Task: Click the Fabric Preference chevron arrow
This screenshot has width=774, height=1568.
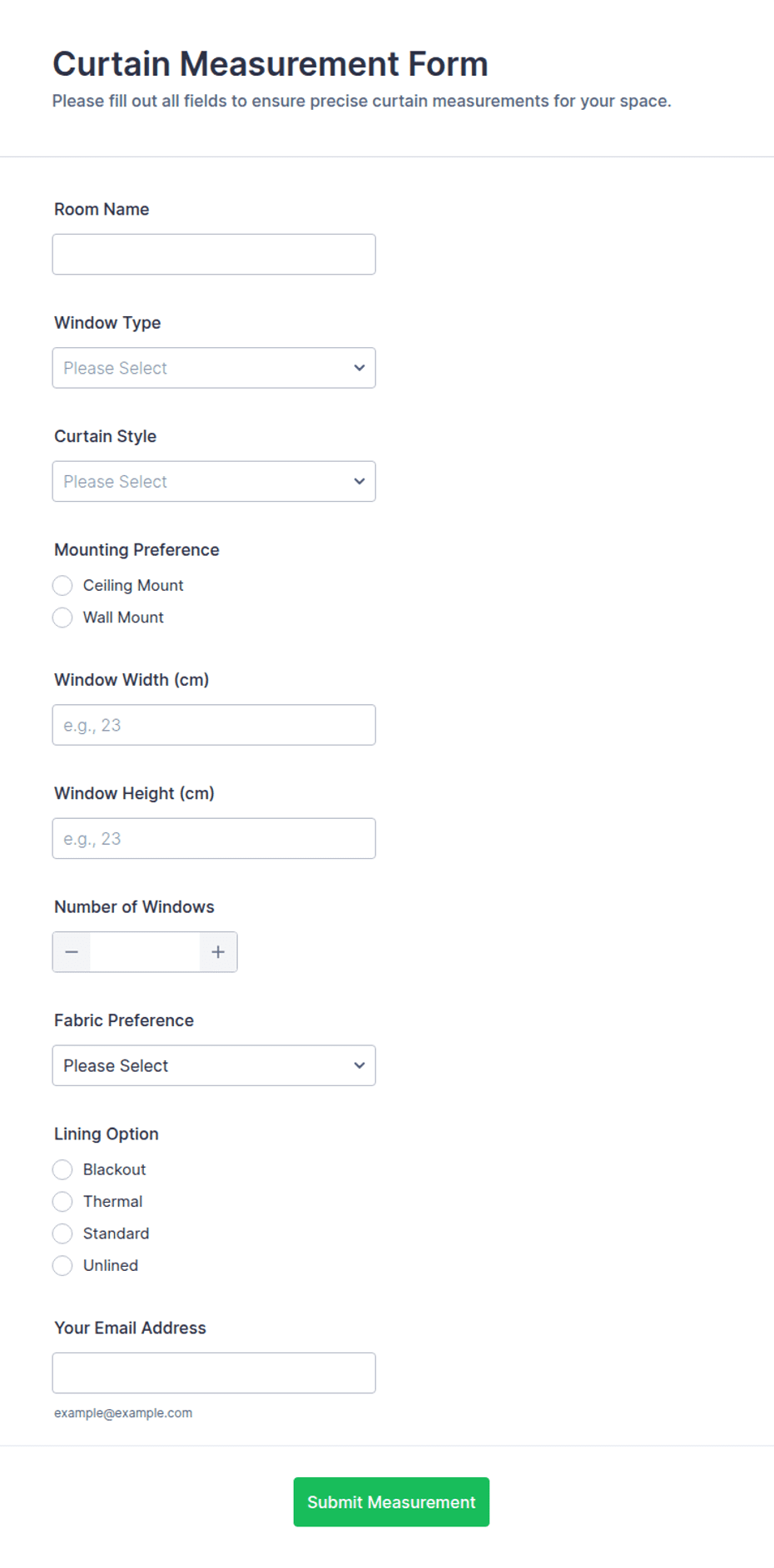Action: (360, 1065)
